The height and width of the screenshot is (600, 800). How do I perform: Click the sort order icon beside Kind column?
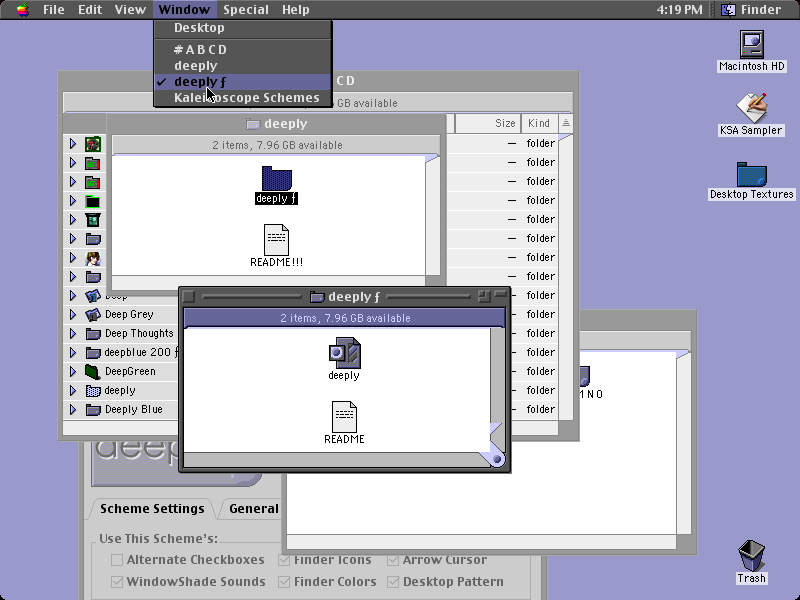tap(566, 123)
